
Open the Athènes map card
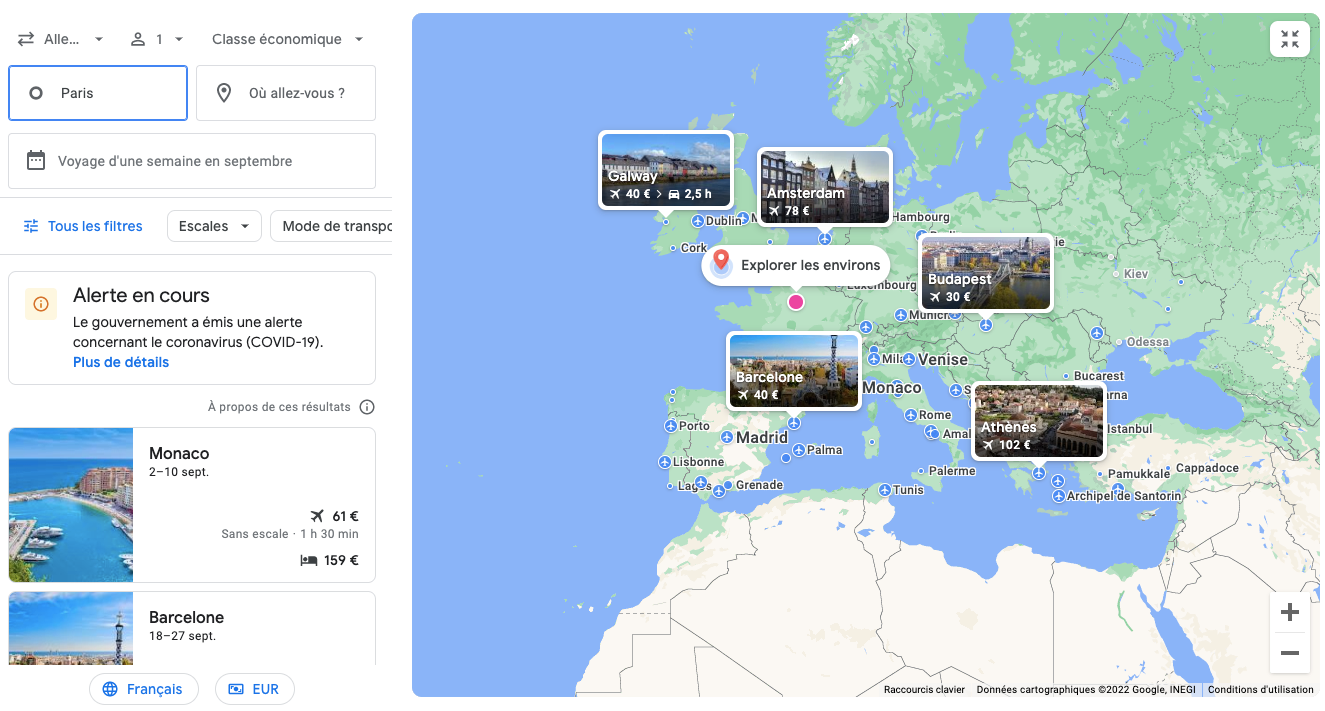(1039, 421)
